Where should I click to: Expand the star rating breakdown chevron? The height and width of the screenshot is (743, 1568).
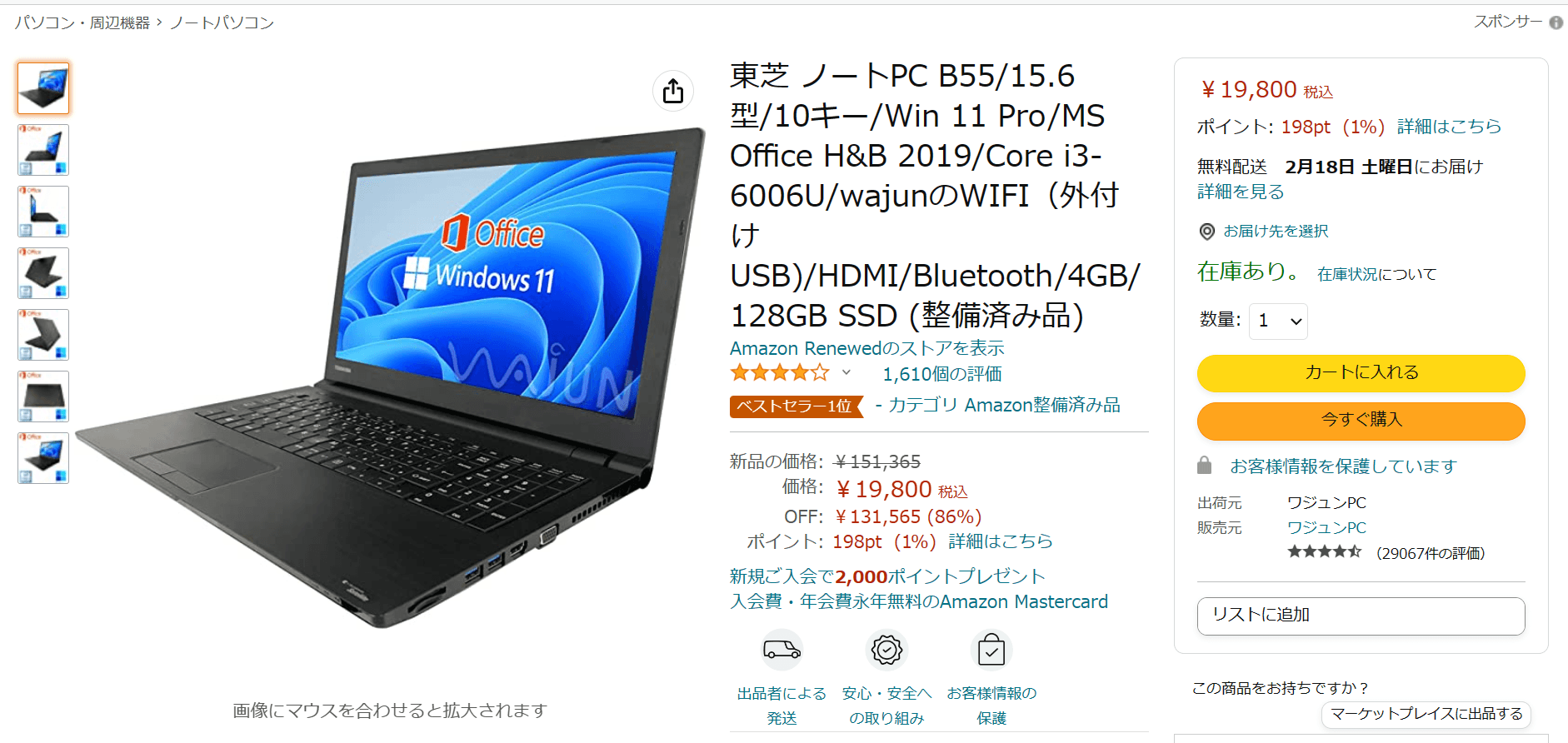(x=846, y=372)
